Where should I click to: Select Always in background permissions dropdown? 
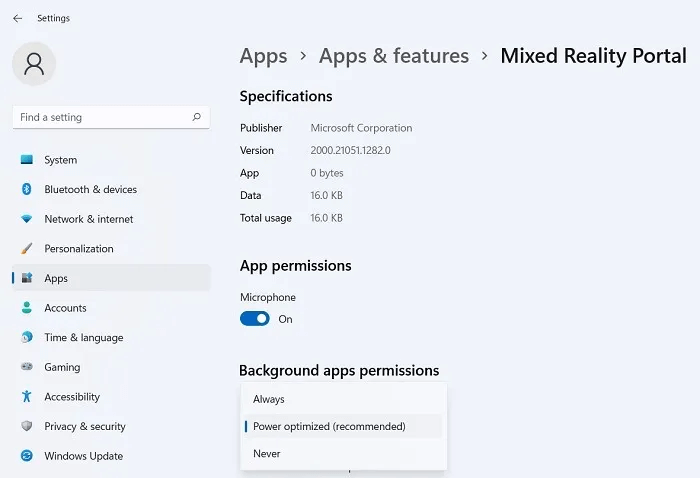269,399
